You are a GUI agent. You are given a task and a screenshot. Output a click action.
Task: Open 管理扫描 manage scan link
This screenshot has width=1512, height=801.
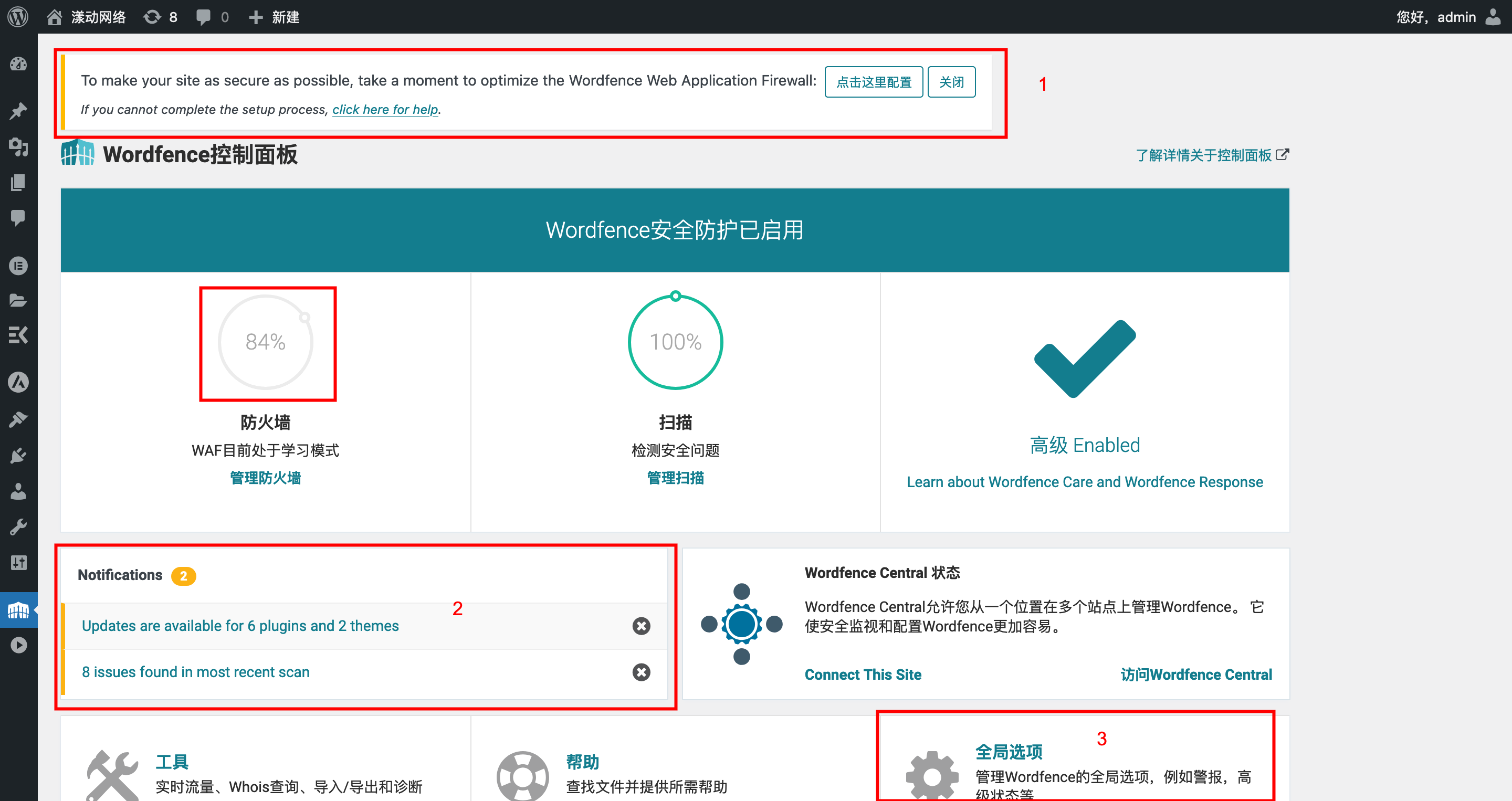(675, 478)
